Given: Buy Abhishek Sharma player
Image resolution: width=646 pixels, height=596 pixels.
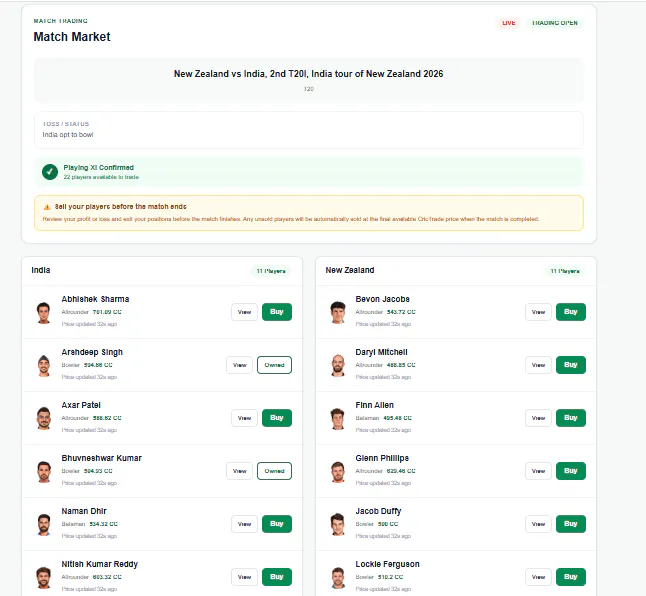Looking at the screenshot, I should point(277,312).
